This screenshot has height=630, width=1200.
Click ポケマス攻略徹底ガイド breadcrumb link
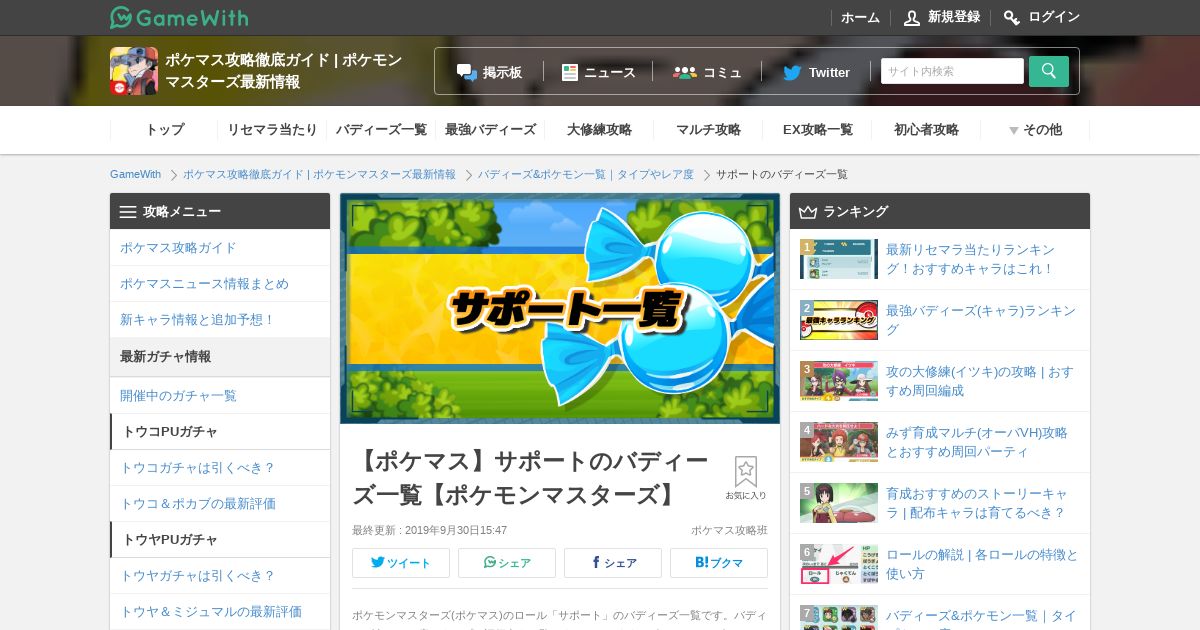319,174
